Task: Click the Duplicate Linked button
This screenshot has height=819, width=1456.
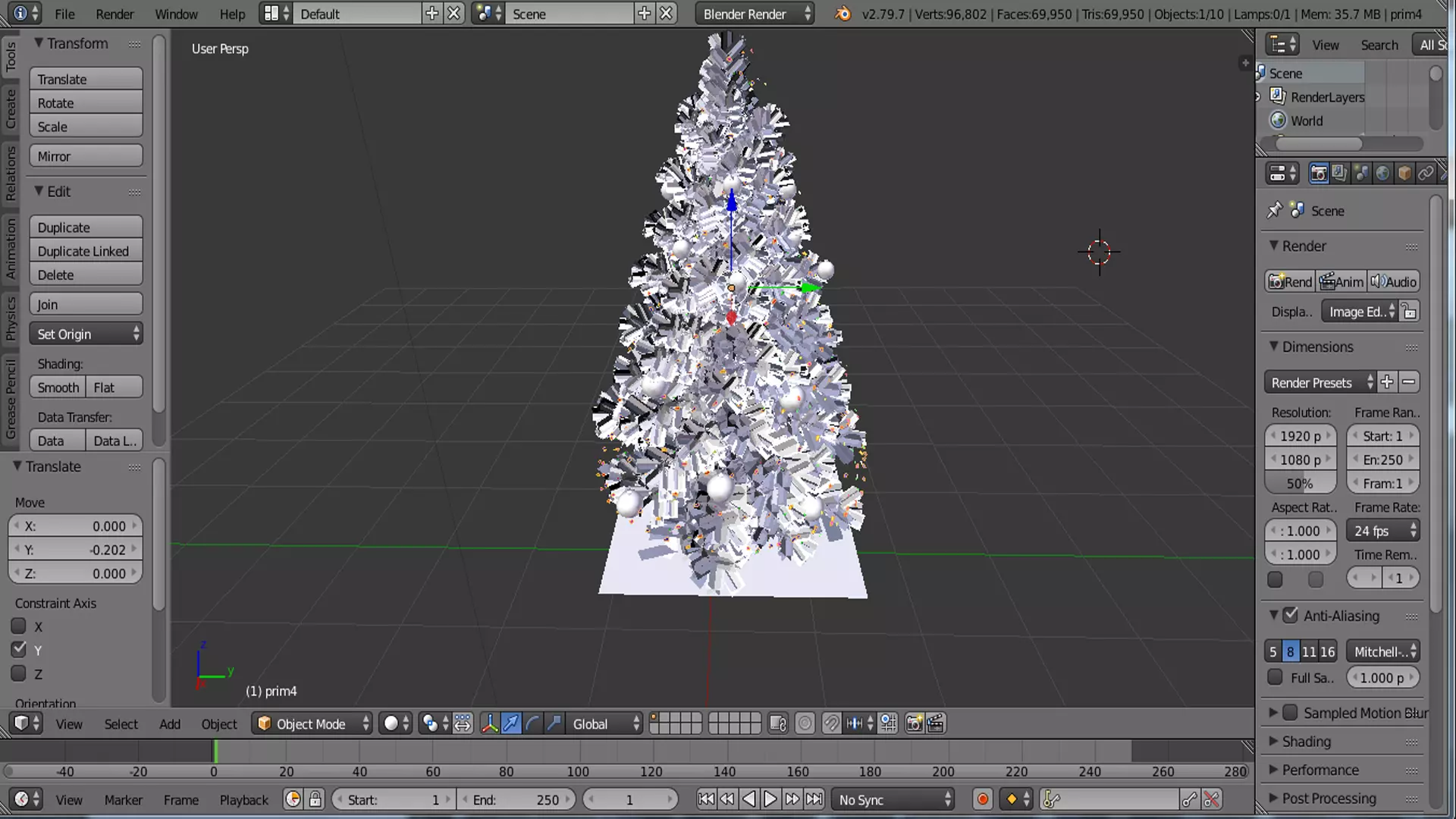Action: pos(86,251)
